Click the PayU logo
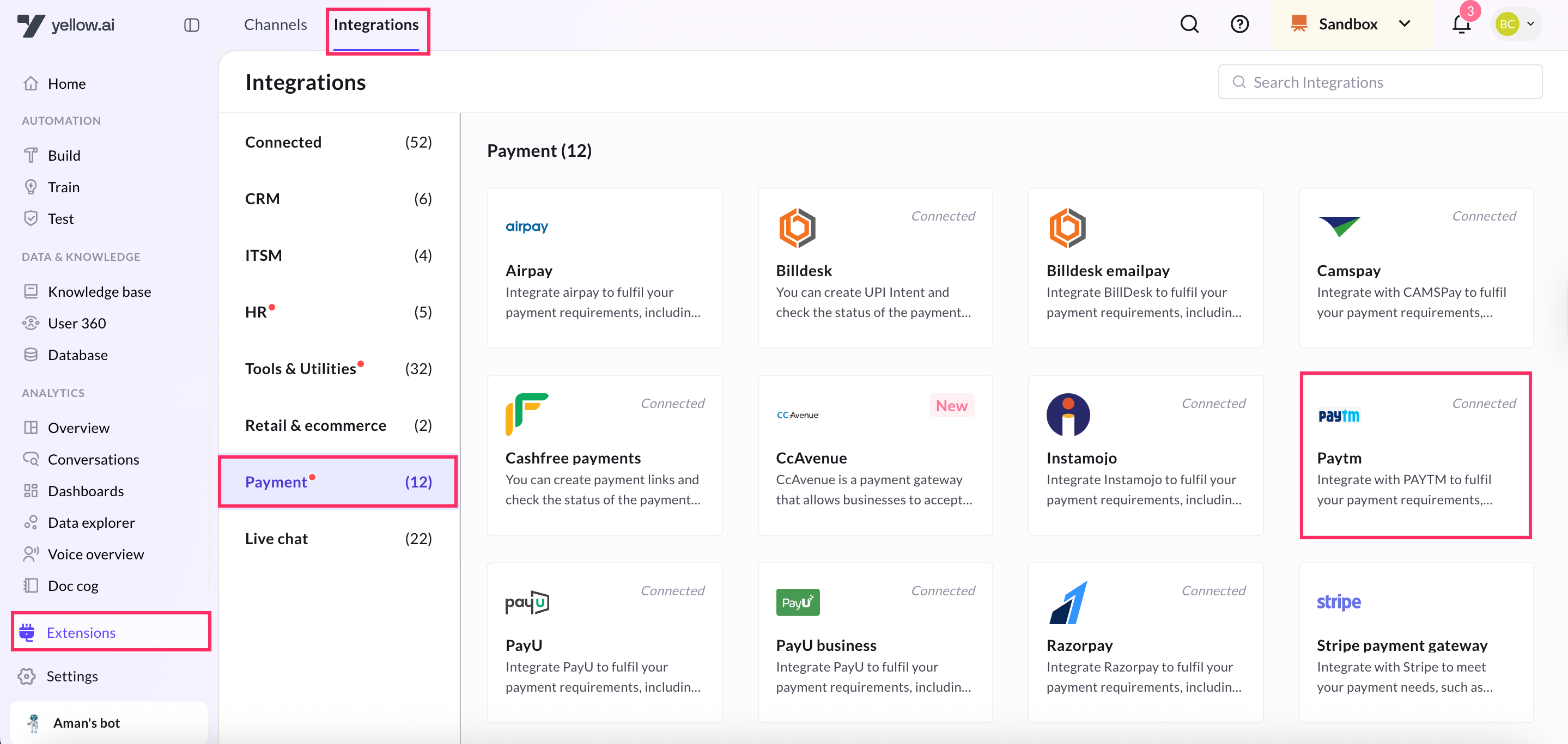This screenshot has width=1568, height=744. pos(527,602)
